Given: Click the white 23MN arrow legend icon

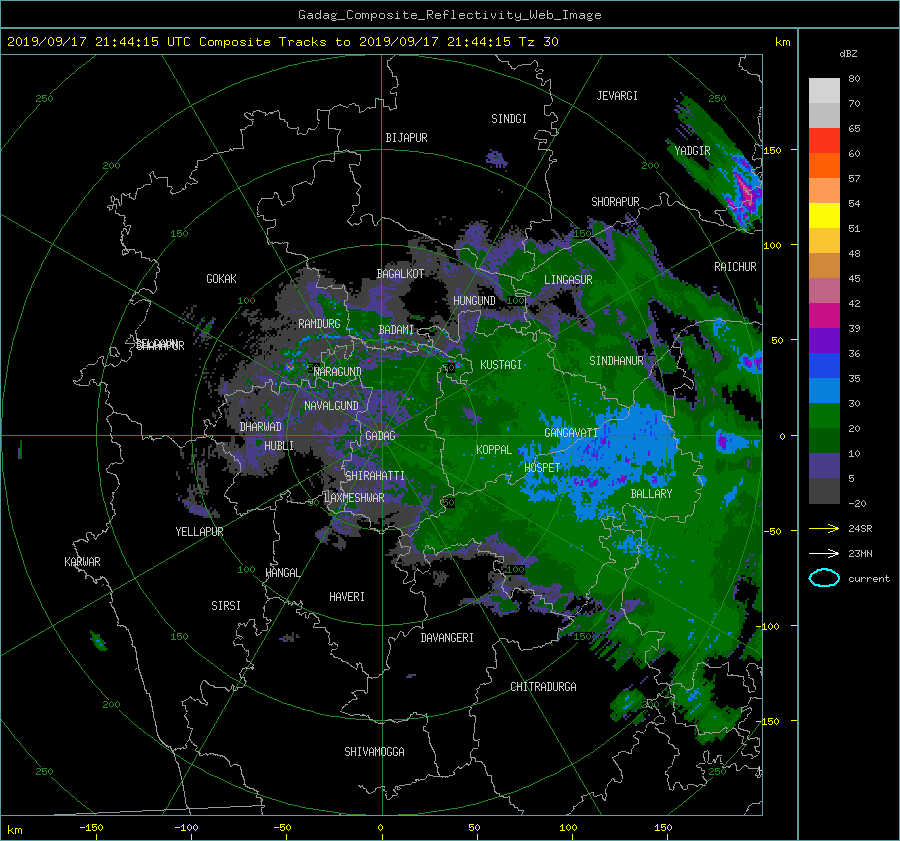Looking at the screenshot, I should pyautogui.click(x=824, y=553).
